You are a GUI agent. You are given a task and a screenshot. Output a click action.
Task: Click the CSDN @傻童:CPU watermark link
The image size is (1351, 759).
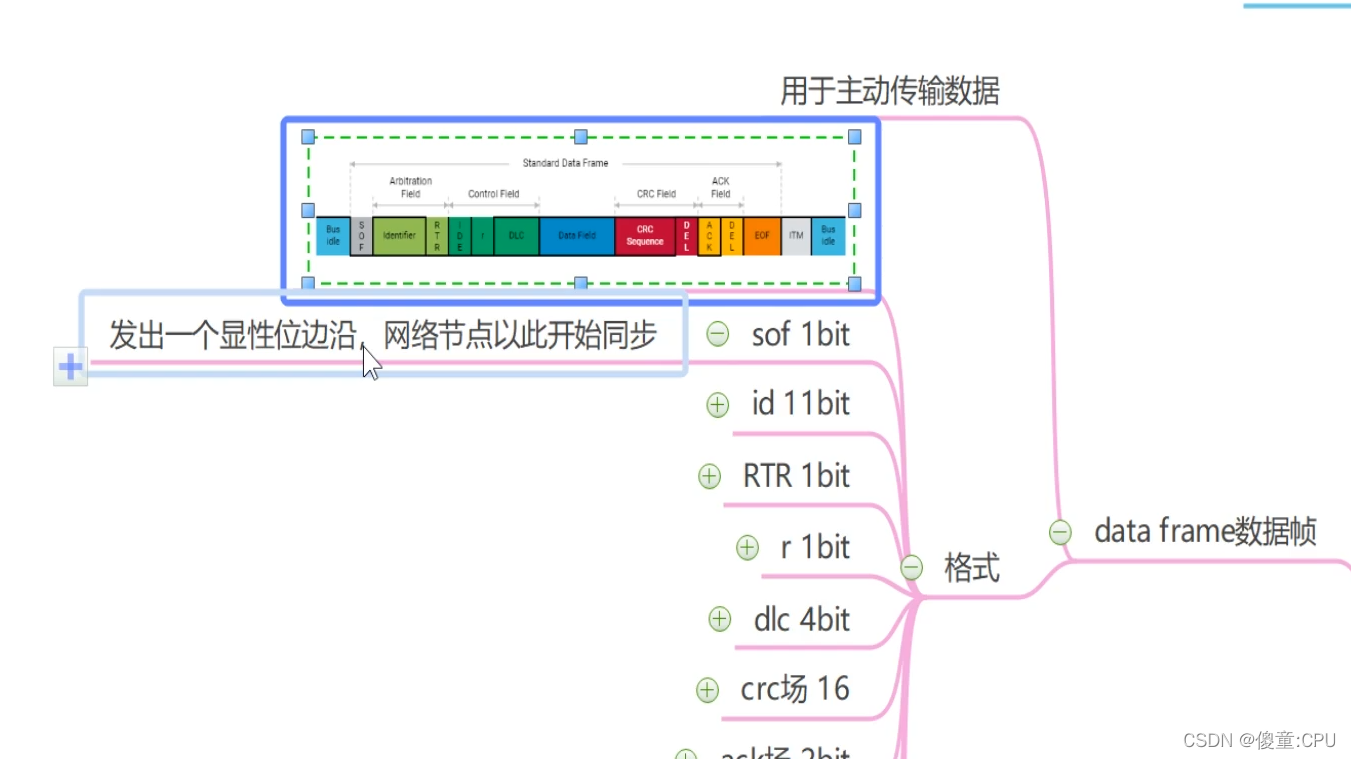pos(1261,741)
